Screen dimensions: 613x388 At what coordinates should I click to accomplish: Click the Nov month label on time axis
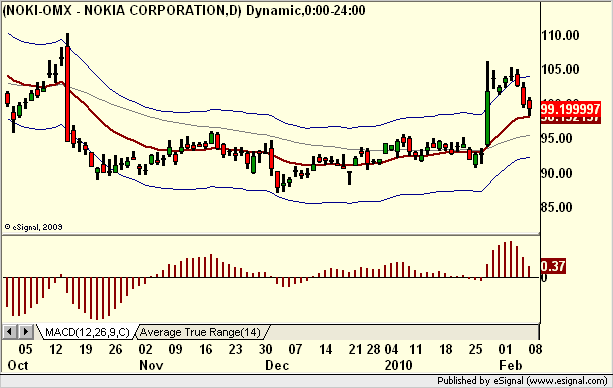tap(151, 365)
